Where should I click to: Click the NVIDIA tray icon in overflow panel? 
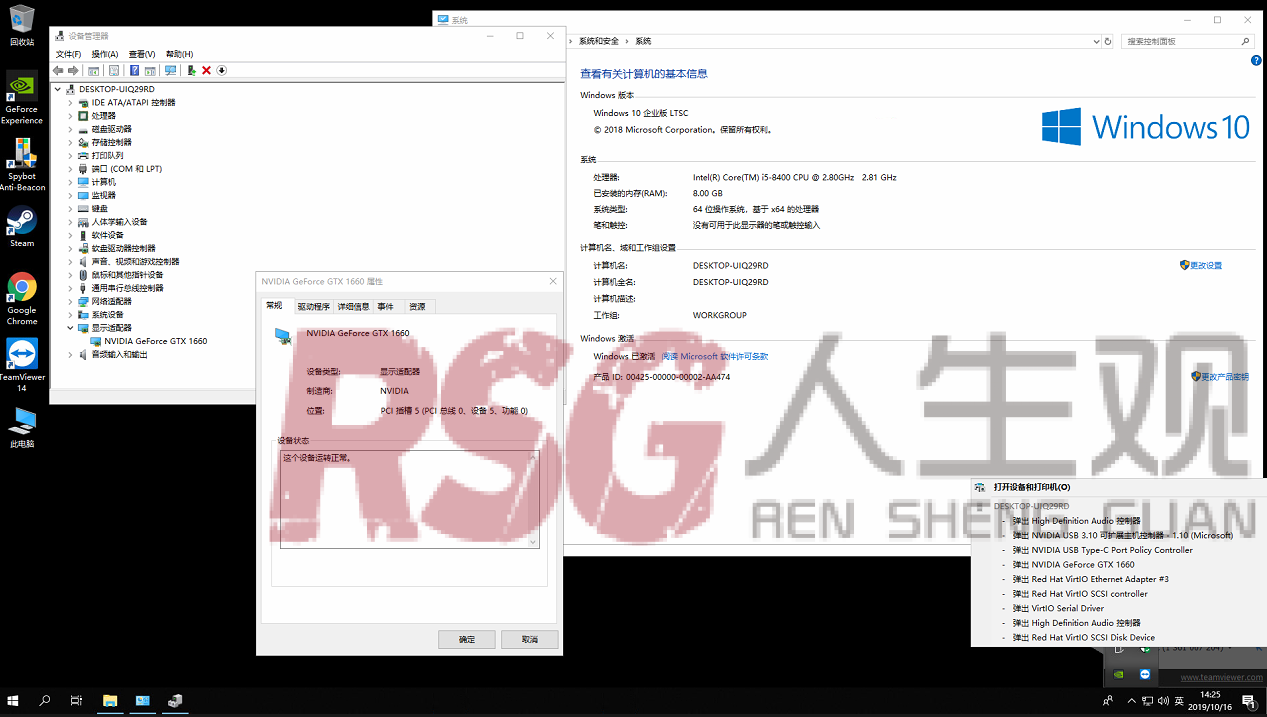point(1119,674)
